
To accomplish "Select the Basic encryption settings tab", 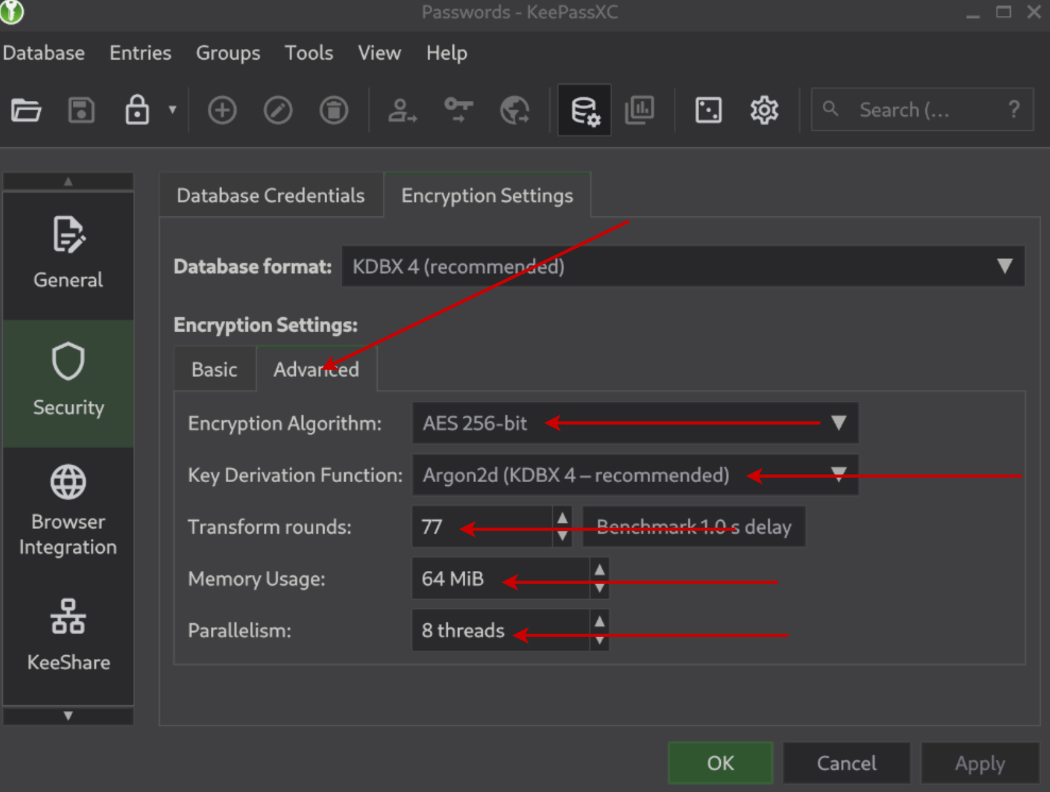I will 214,370.
